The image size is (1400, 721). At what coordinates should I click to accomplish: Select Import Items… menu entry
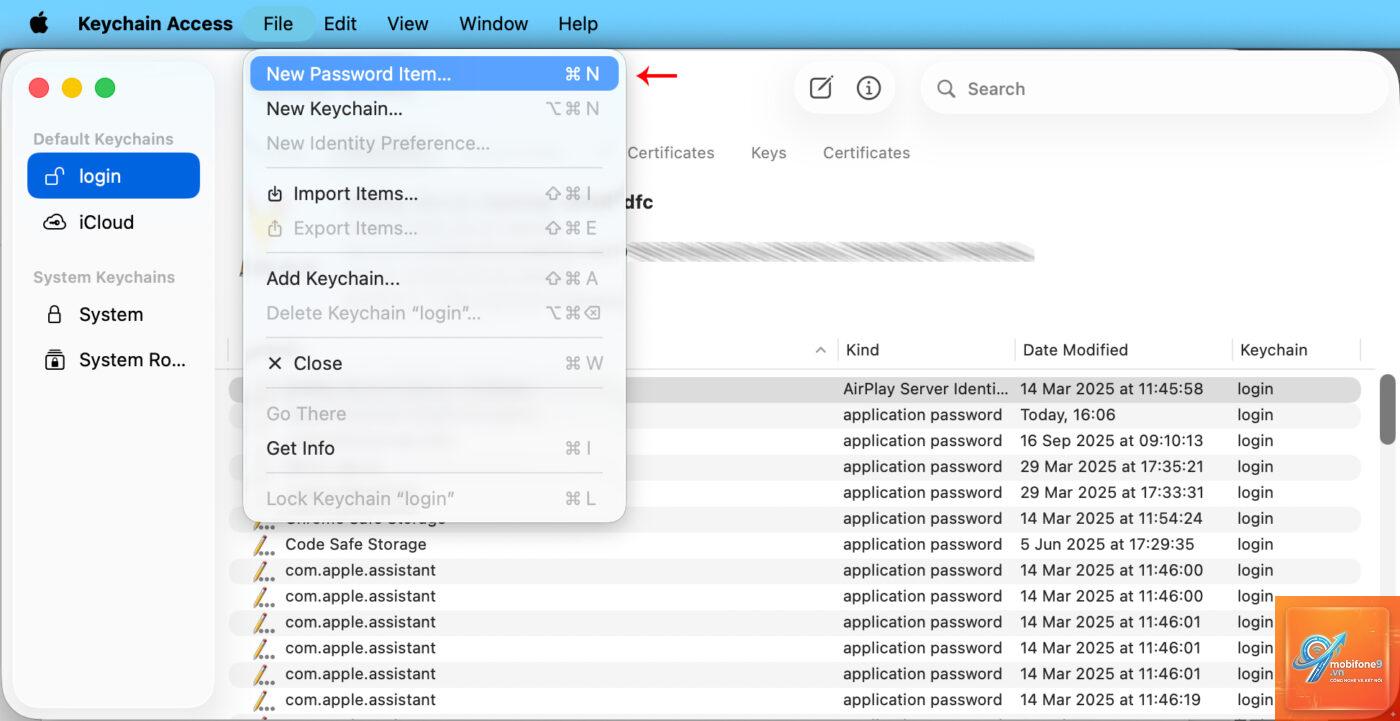click(x=434, y=194)
